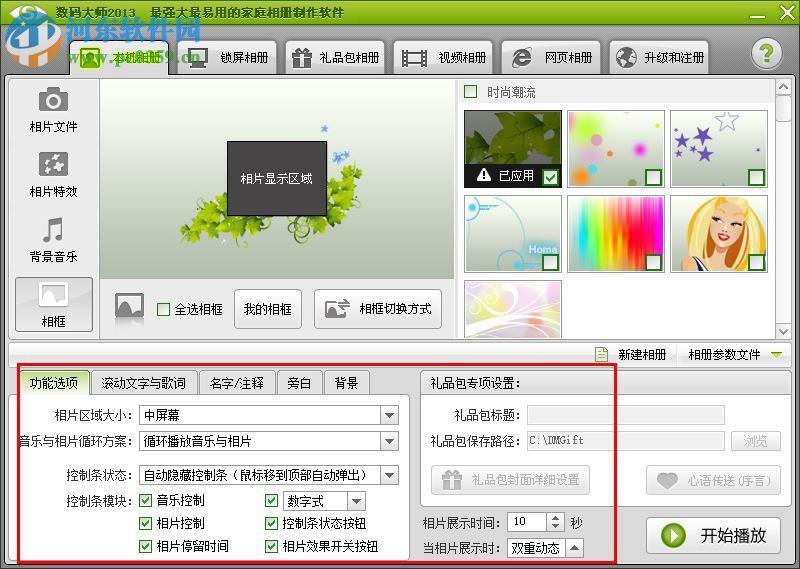Click 心语传送(序言) button
This screenshot has width=800, height=569.
pyautogui.click(x=713, y=480)
